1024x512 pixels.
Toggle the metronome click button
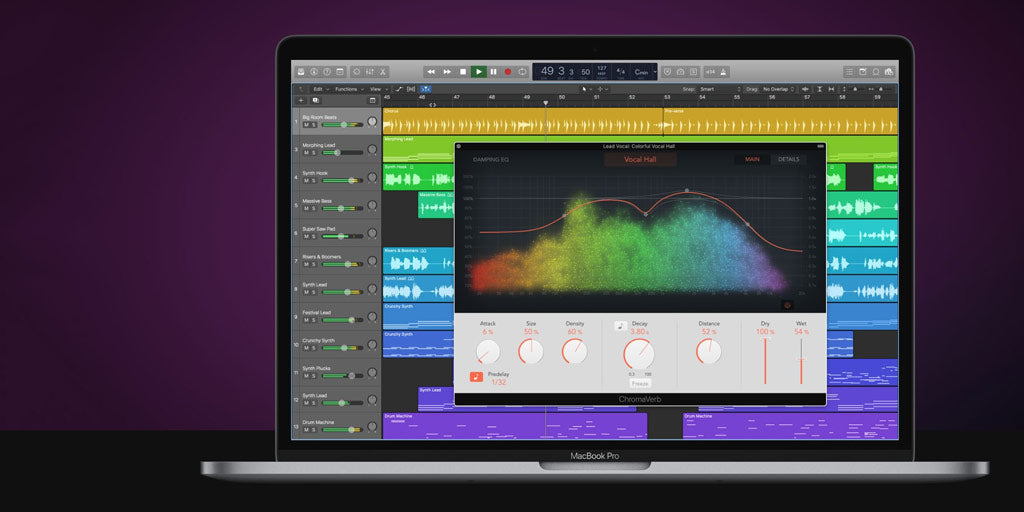724,72
